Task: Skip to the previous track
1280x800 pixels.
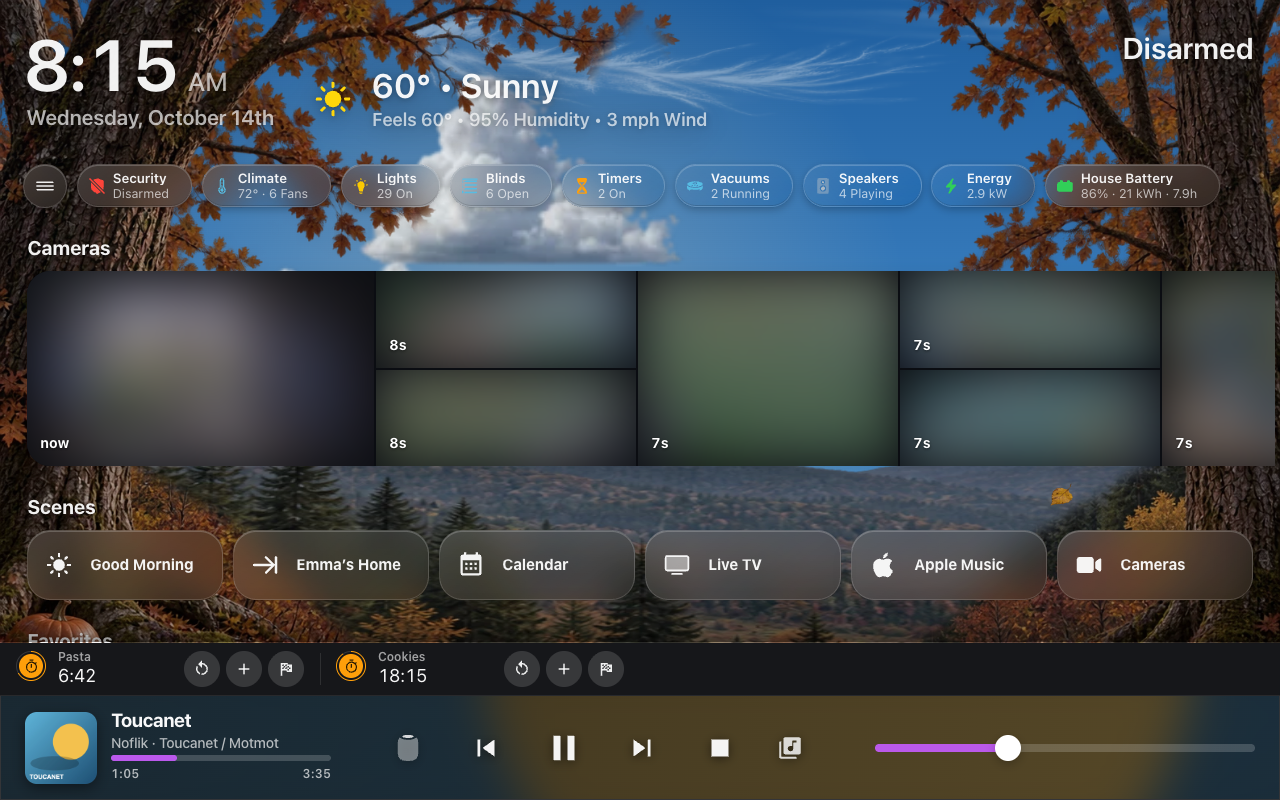Action: point(486,748)
